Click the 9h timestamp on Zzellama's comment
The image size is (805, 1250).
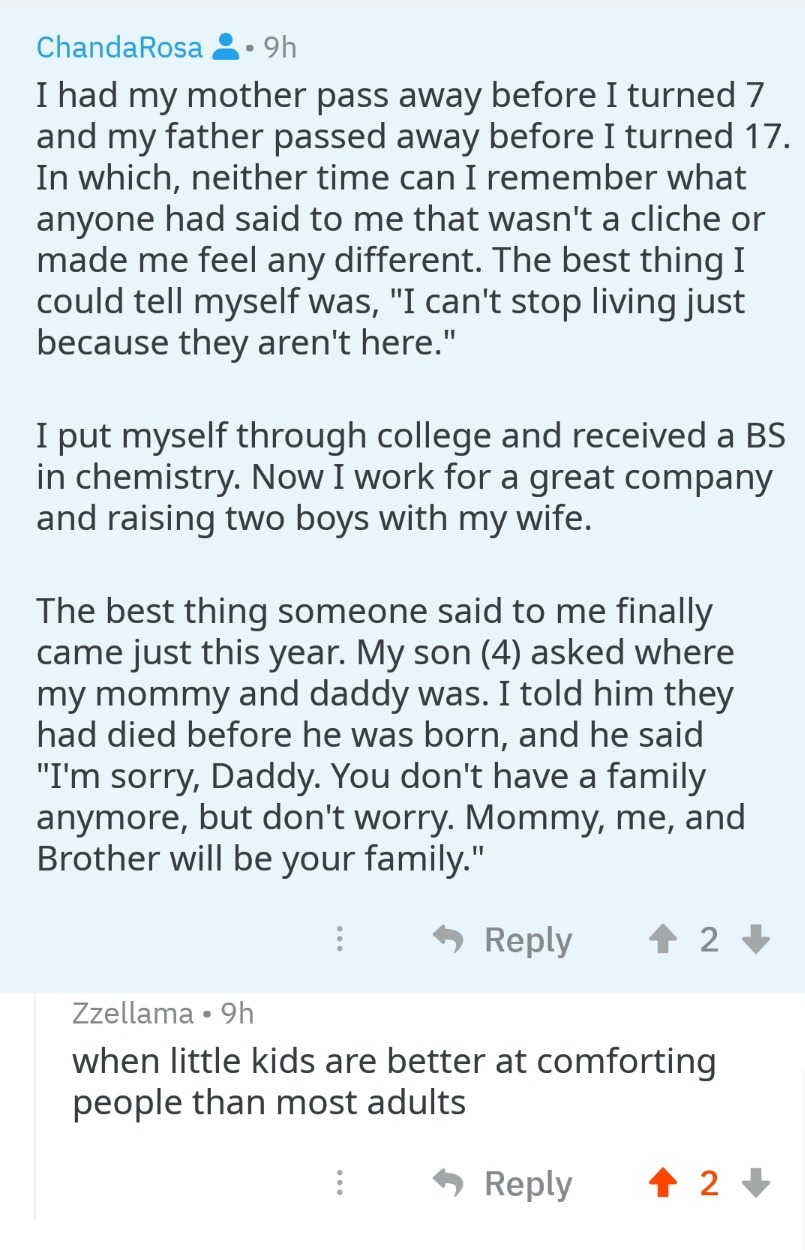(x=237, y=1013)
